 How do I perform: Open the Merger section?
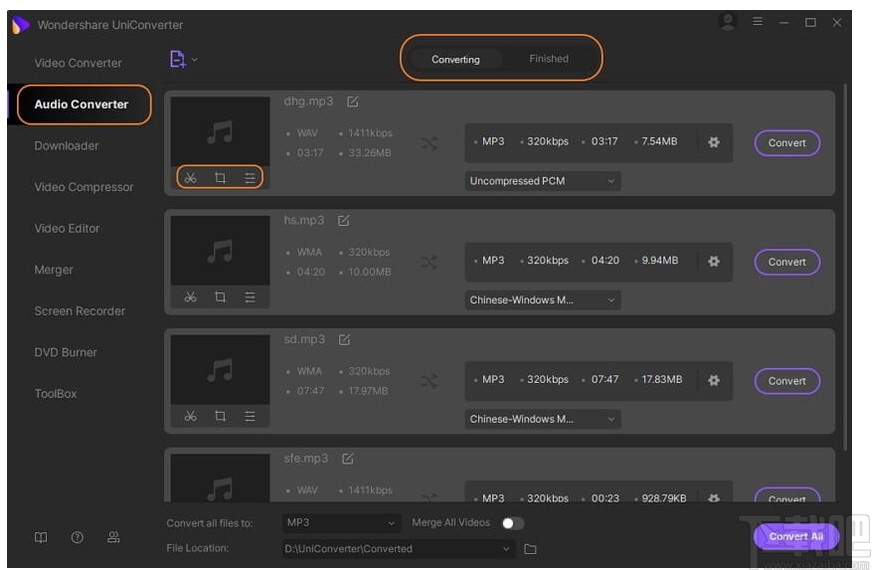[53, 269]
